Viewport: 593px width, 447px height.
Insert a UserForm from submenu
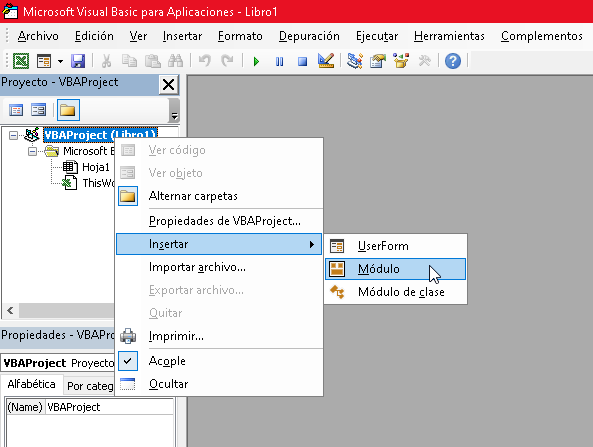click(x=395, y=246)
